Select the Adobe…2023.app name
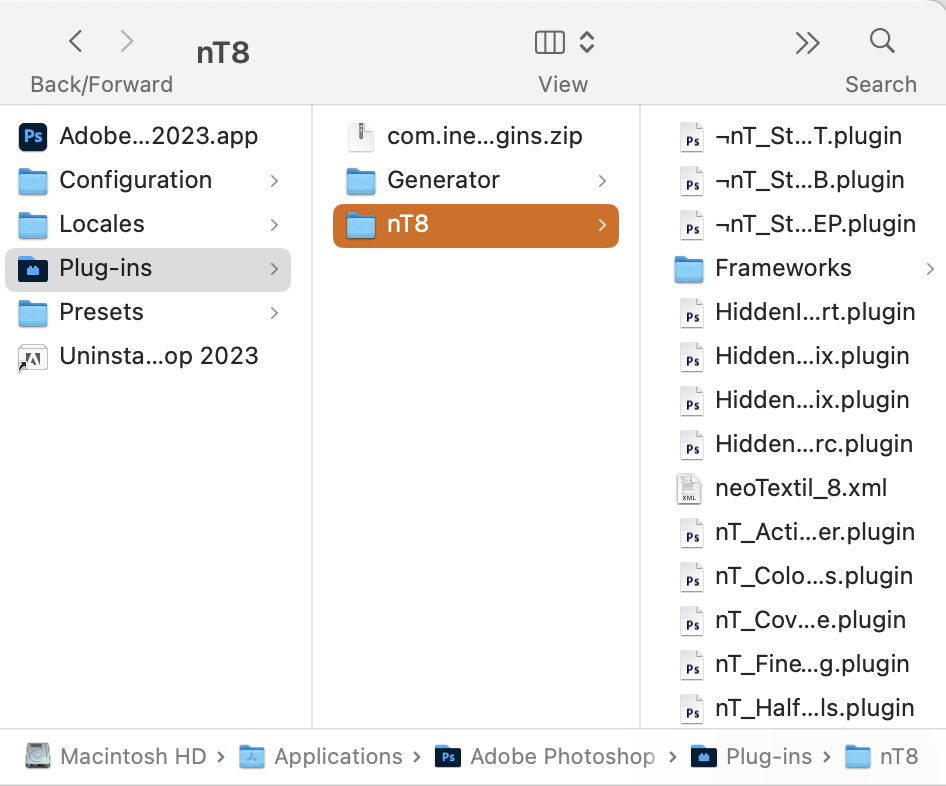946x786 pixels. pos(159,136)
